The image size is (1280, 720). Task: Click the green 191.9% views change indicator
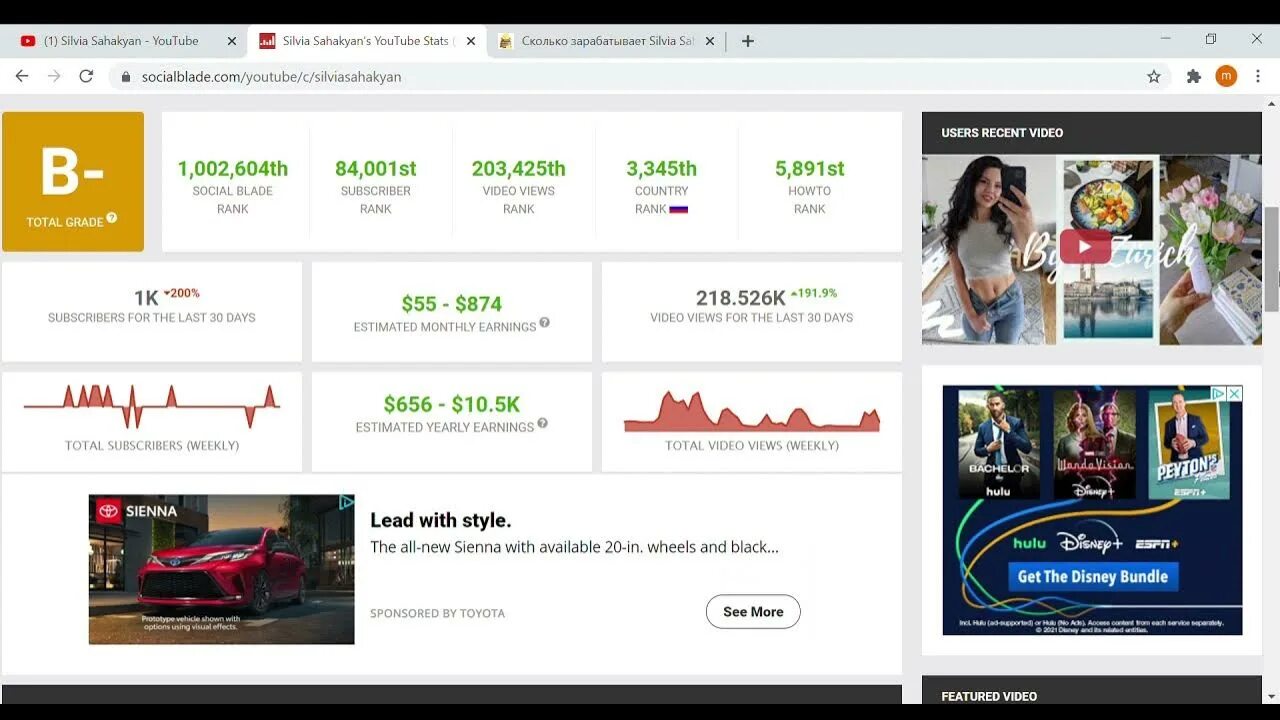pos(814,293)
